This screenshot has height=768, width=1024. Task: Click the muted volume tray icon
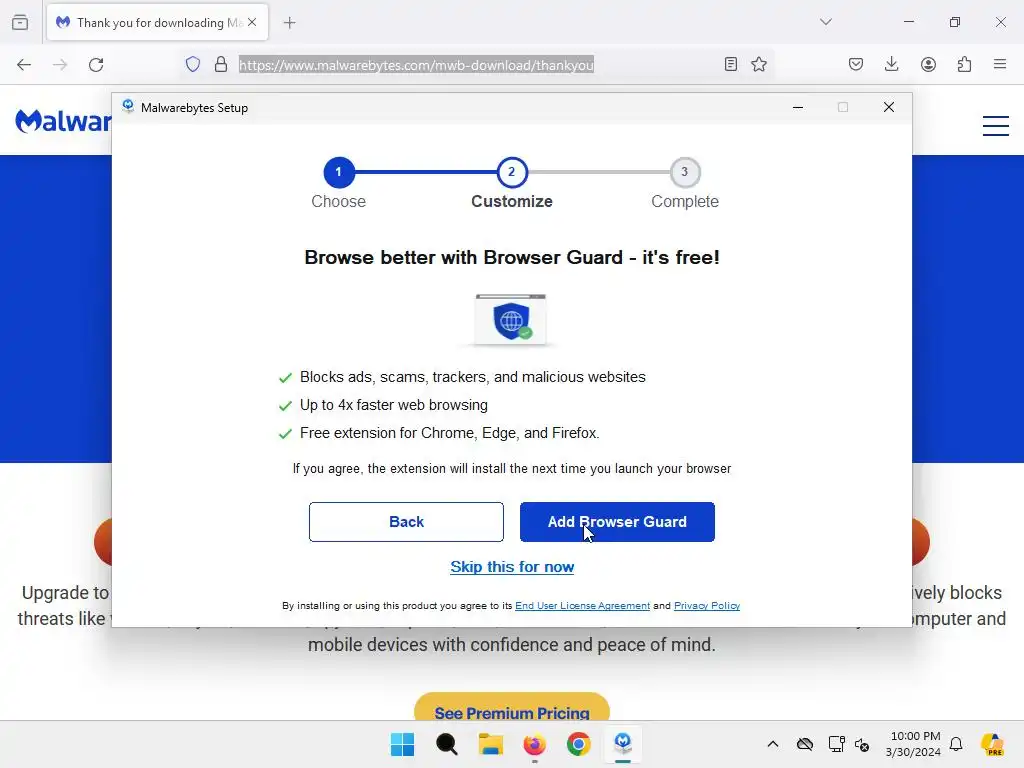point(862,744)
